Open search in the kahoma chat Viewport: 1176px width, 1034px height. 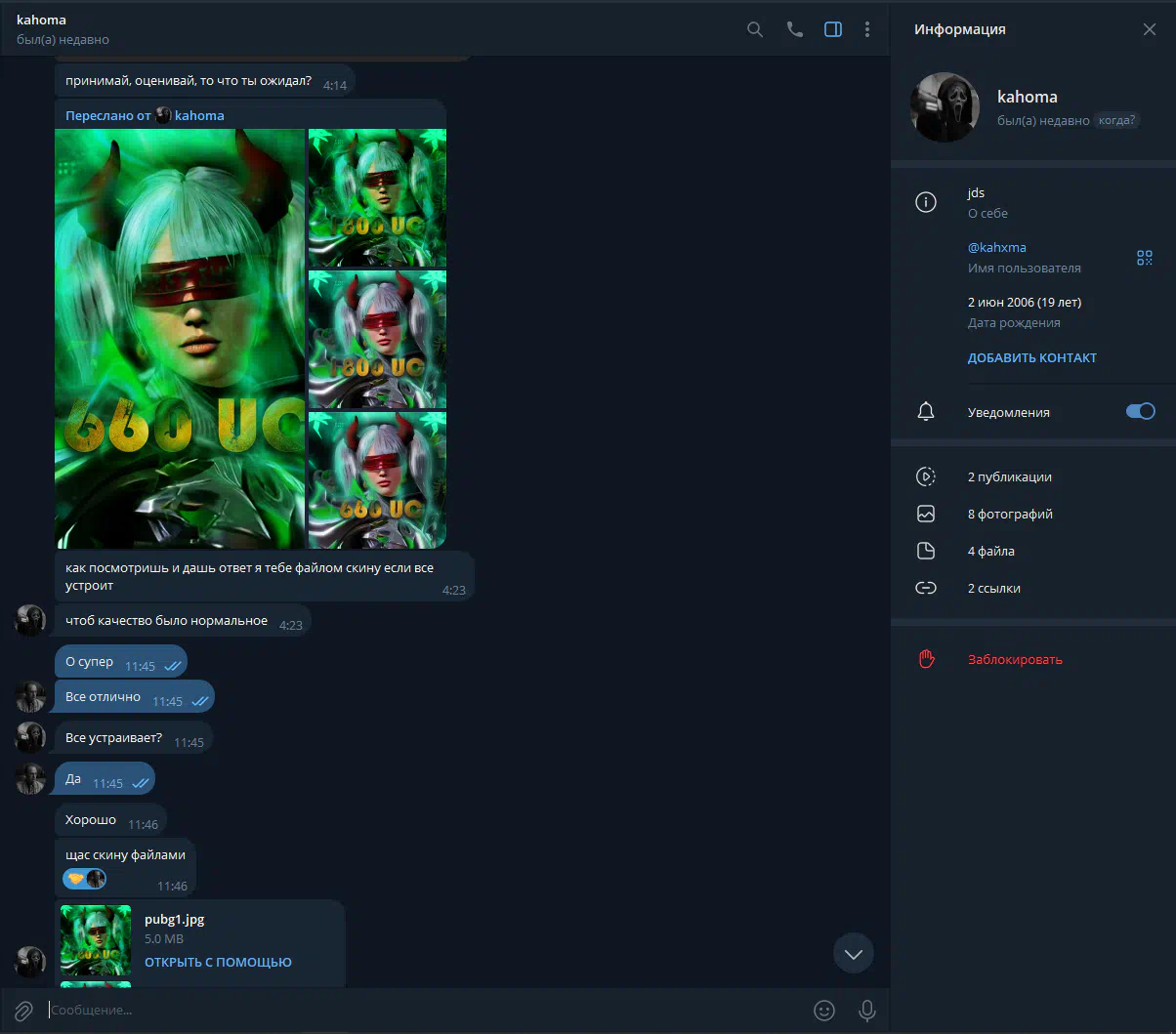(755, 29)
